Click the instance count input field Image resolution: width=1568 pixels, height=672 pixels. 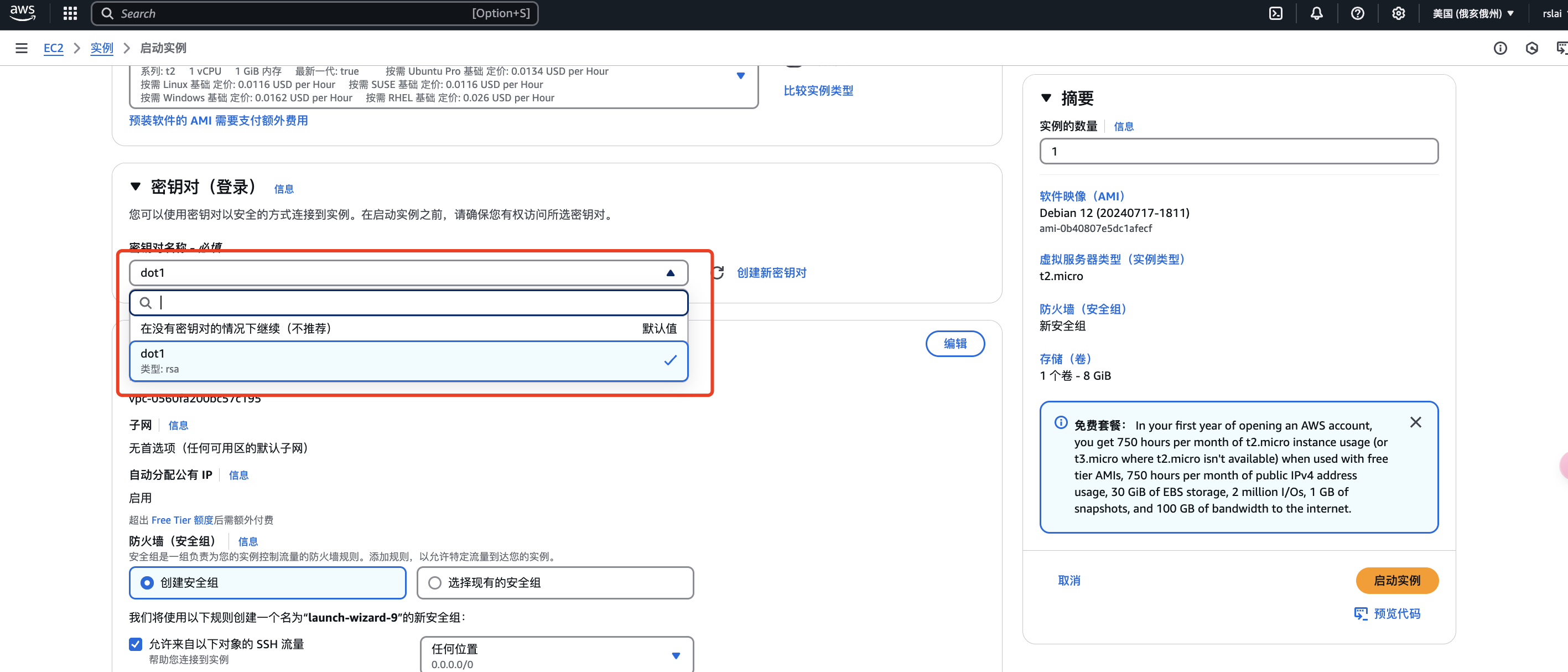click(x=1238, y=151)
